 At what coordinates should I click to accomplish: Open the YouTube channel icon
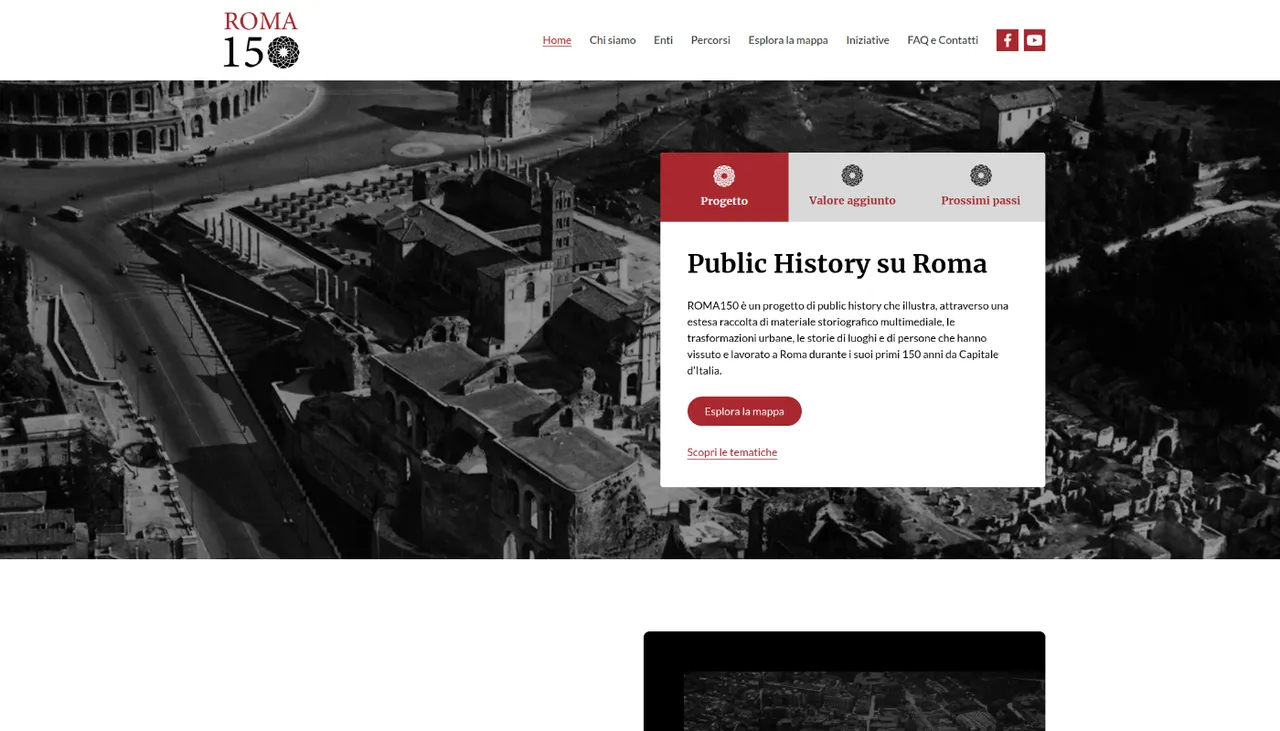pyautogui.click(x=1034, y=40)
